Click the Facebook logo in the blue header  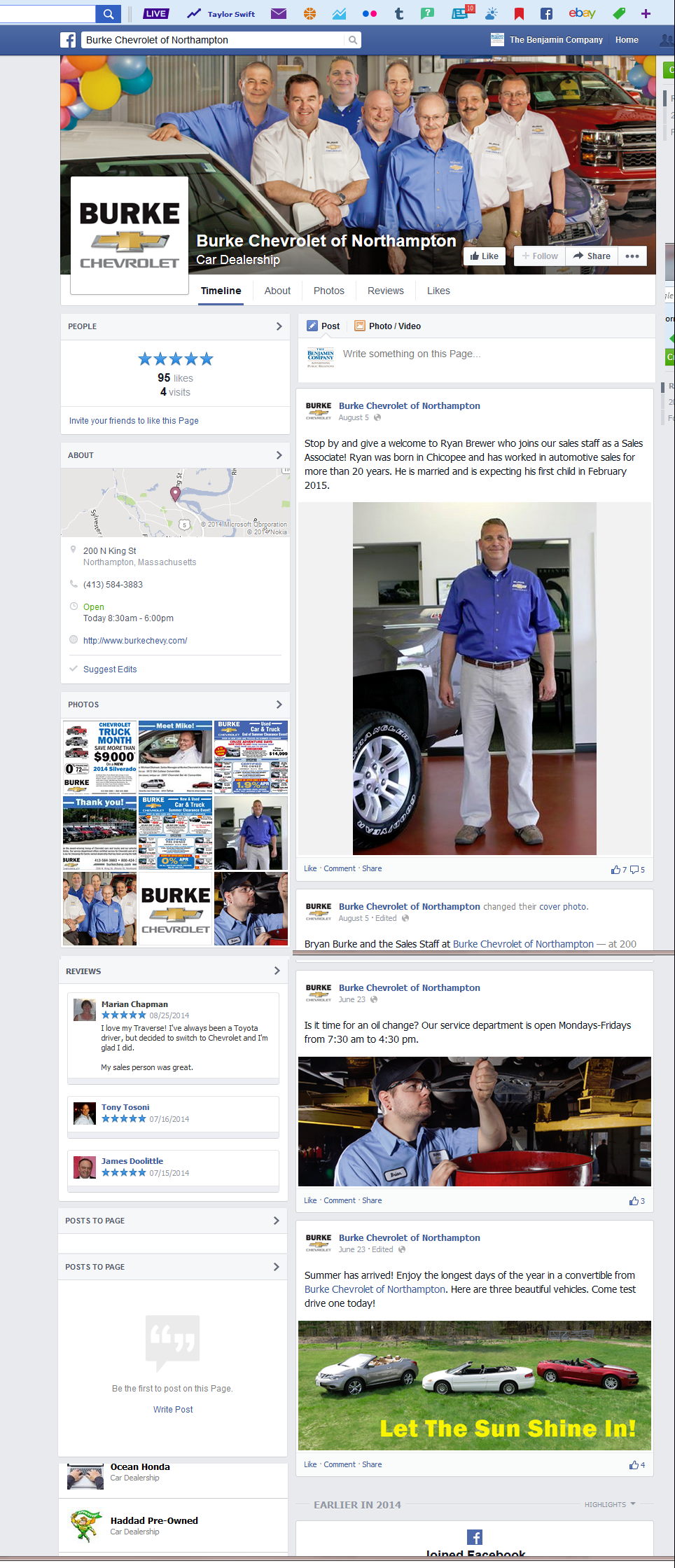coord(68,40)
